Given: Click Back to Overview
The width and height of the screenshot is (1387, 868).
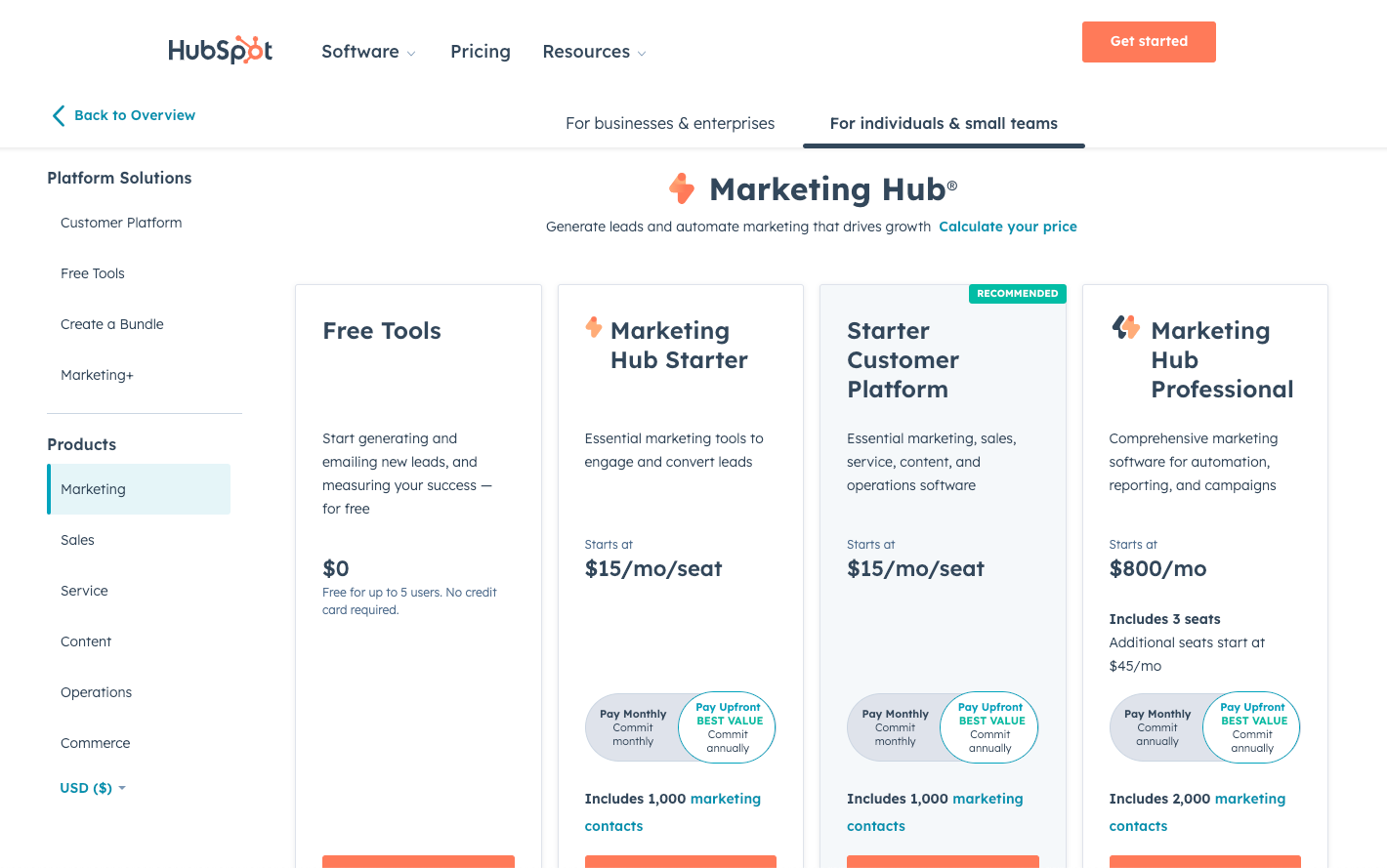Looking at the screenshot, I should [134, 115].
